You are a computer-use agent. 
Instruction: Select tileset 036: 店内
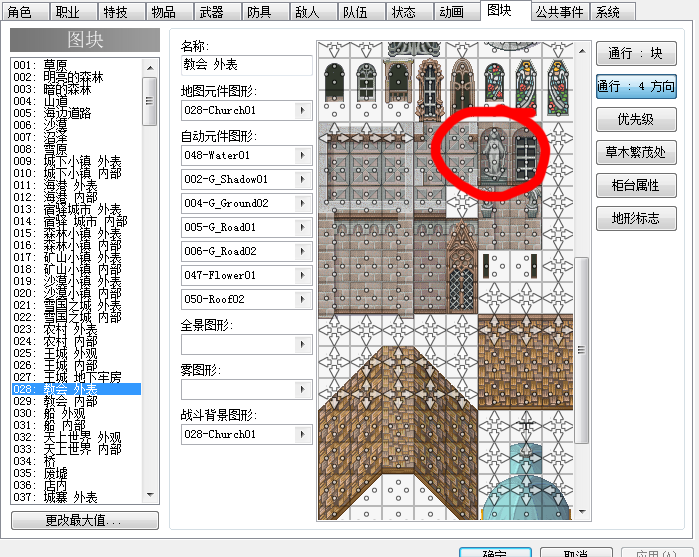click(76, 485)
